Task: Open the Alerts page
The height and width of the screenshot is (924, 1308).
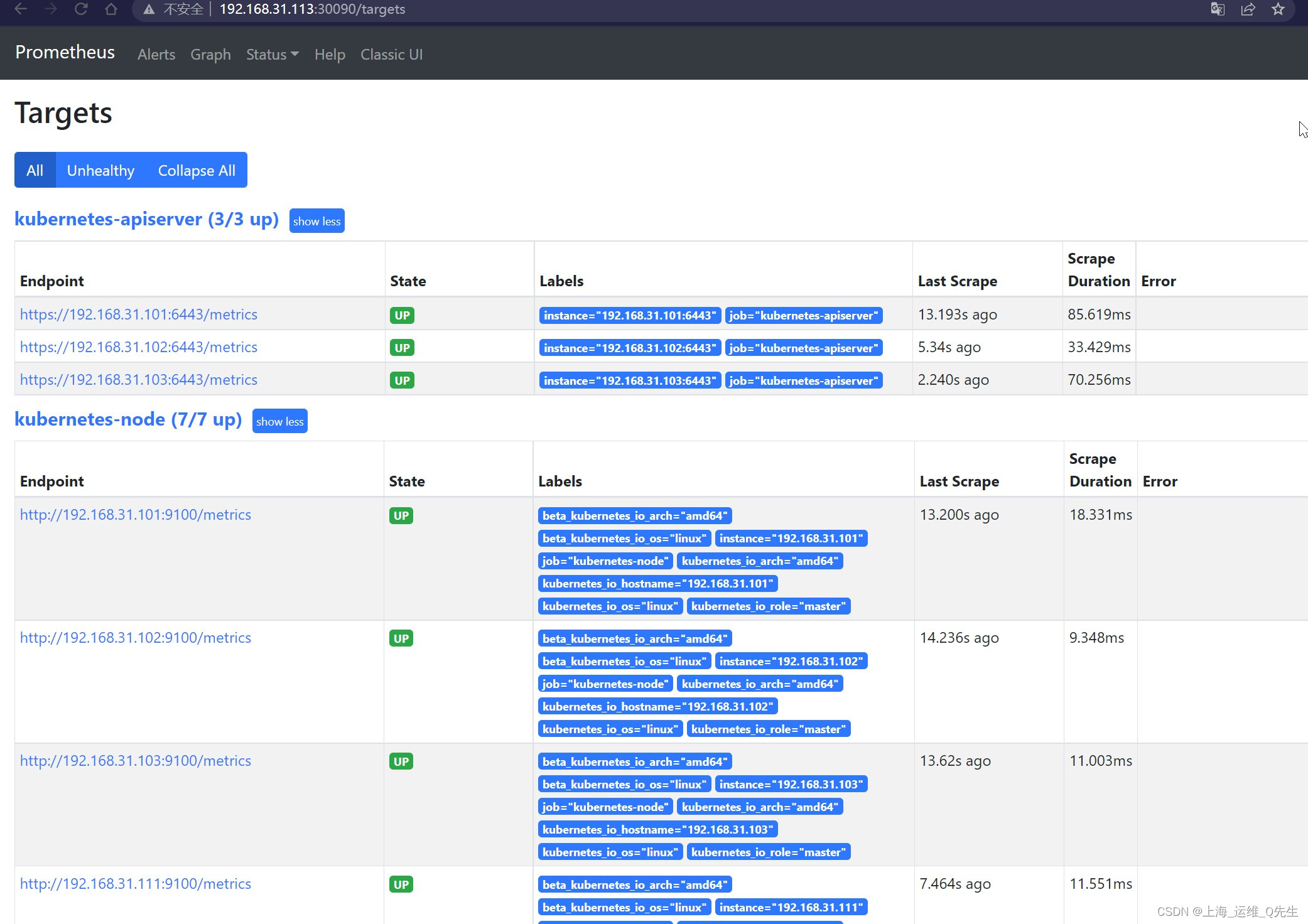Action: pos(156,55)
